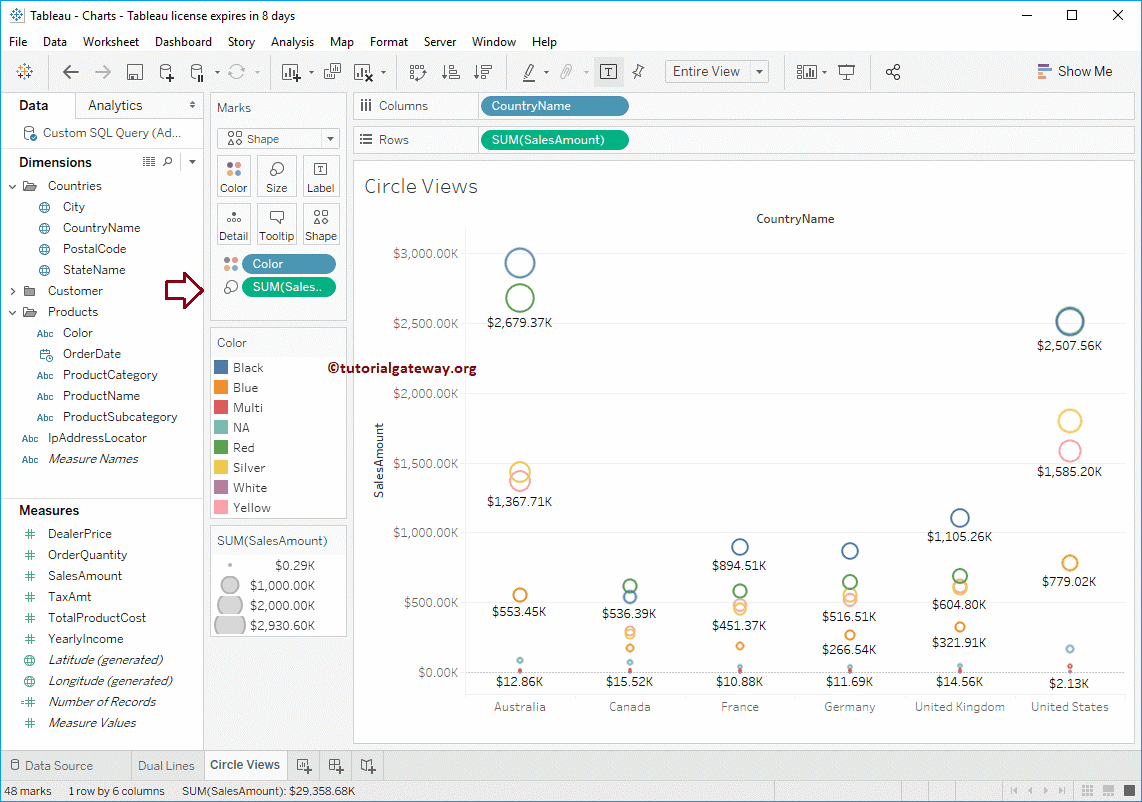Viewport: 1142px width, 802px height.
Task: Click the Clear Sheet icon
Action: point(363,71)
